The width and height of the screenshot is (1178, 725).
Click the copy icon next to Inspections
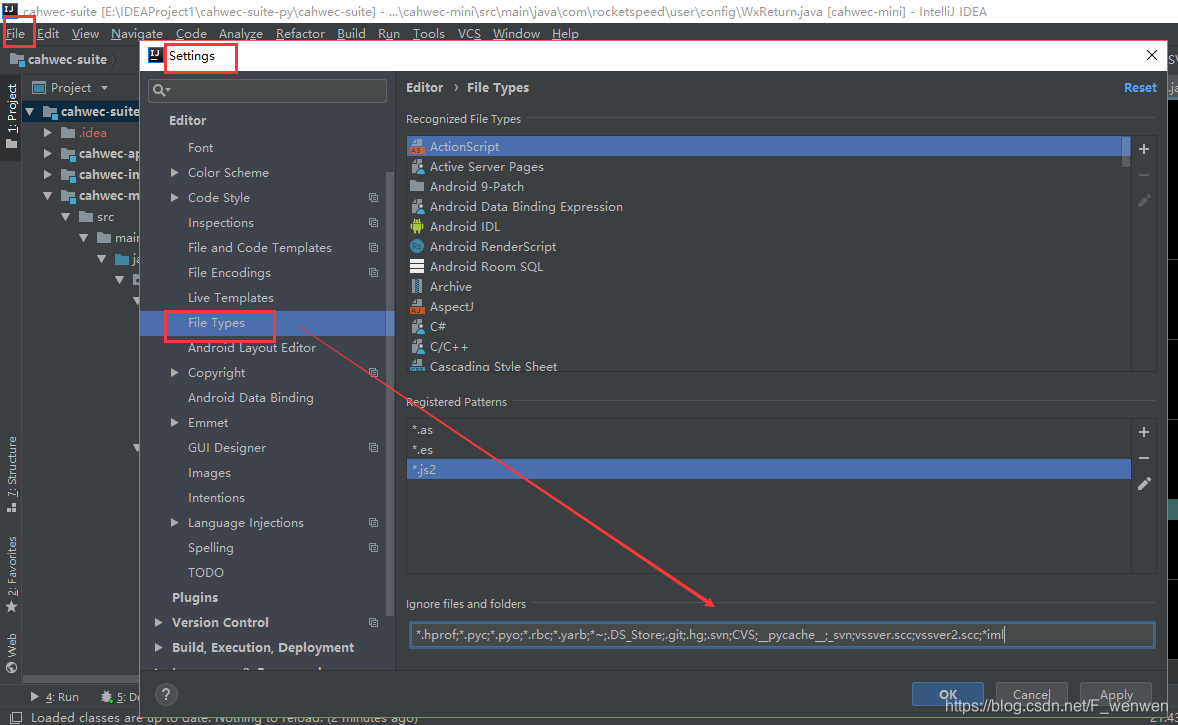point(373,222)
